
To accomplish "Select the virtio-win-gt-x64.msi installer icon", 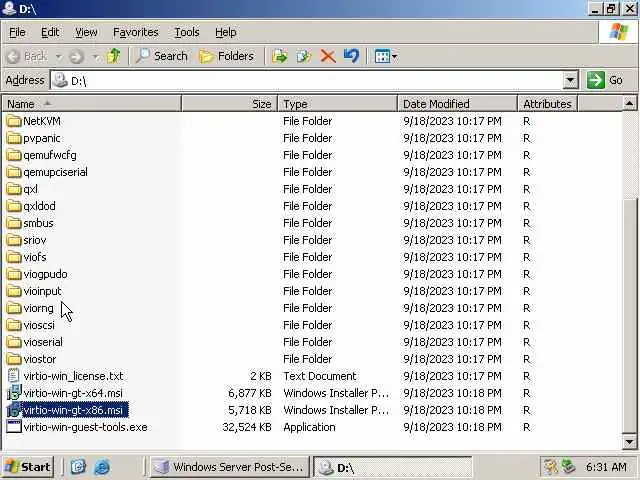I will [14, 393].
